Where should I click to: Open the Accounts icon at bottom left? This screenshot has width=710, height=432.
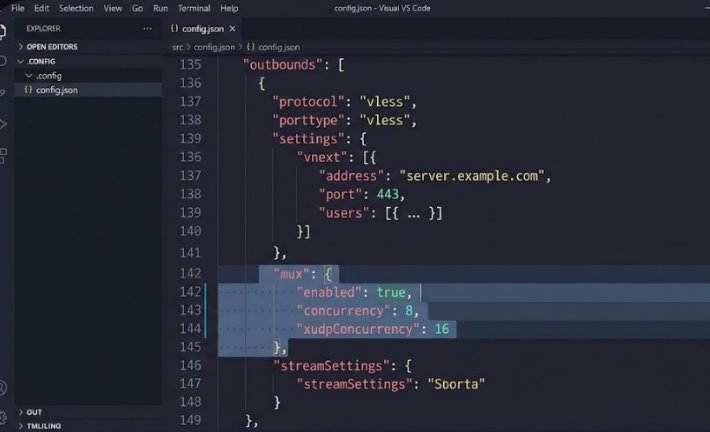3,388
